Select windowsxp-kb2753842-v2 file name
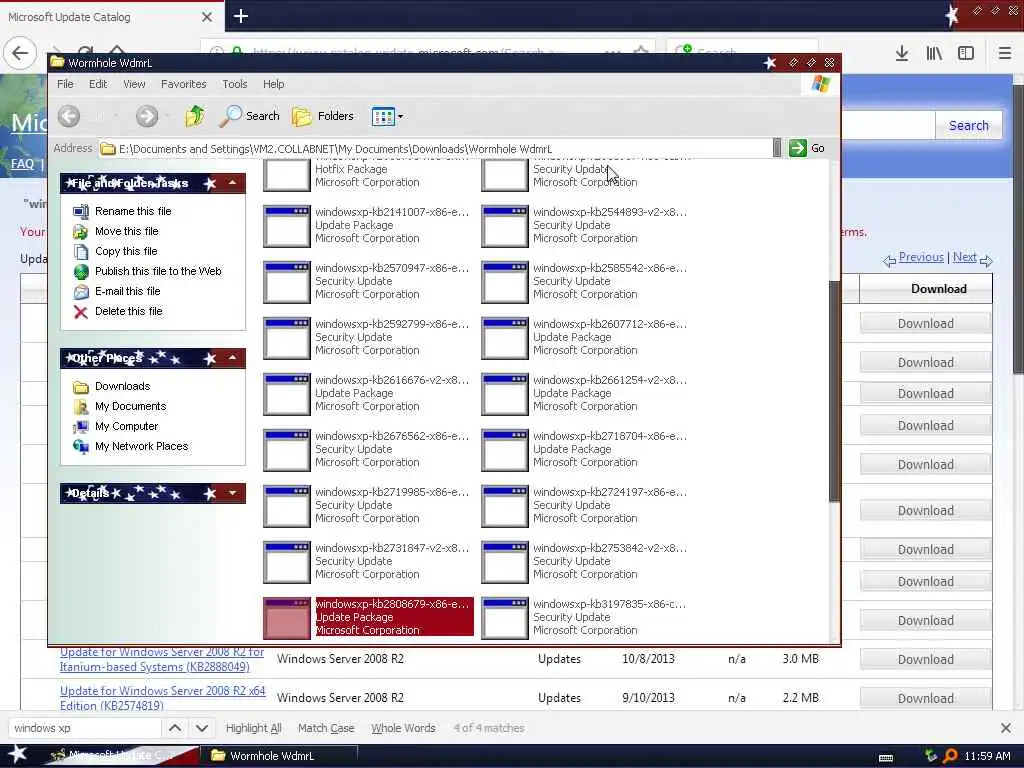The width and height of the screenshot is (1024, 768). pyautogui.click(x=610, y=549)
